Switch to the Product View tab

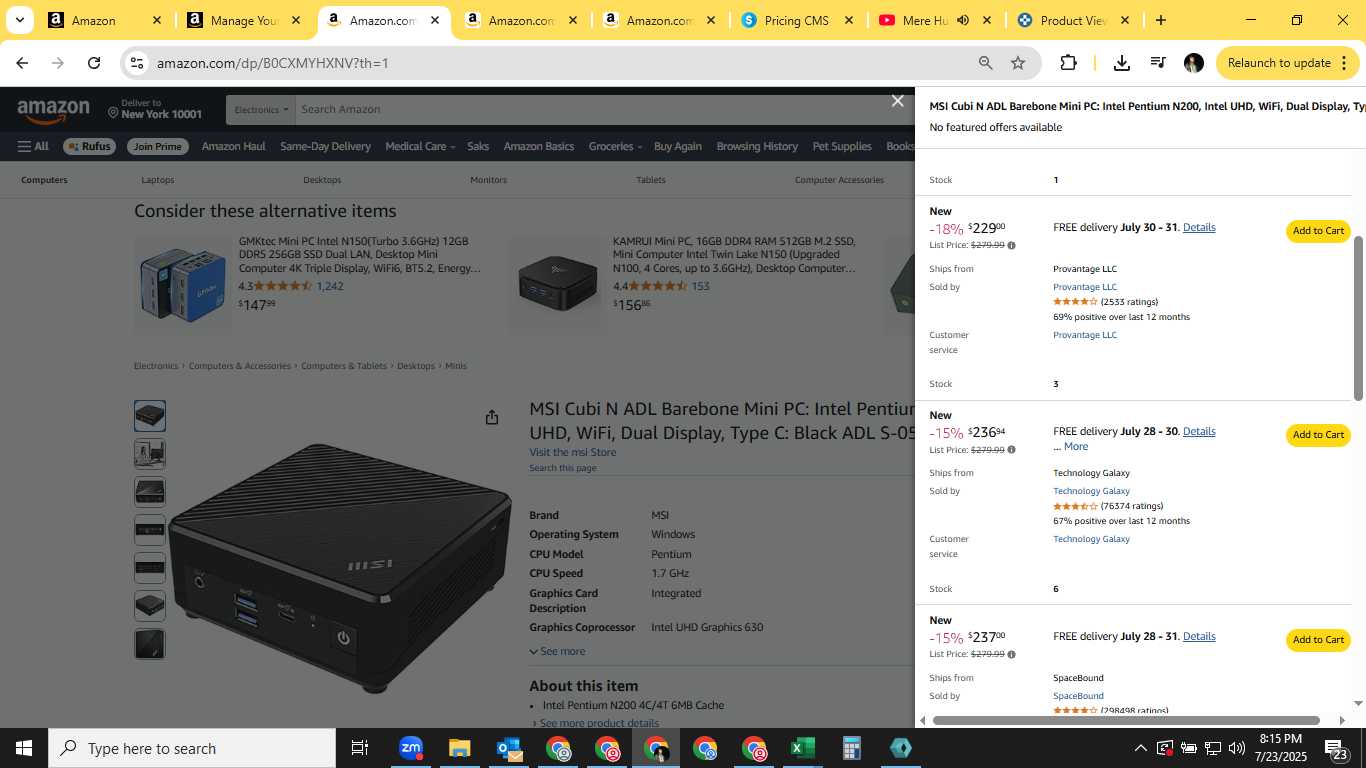(1072, 20)
